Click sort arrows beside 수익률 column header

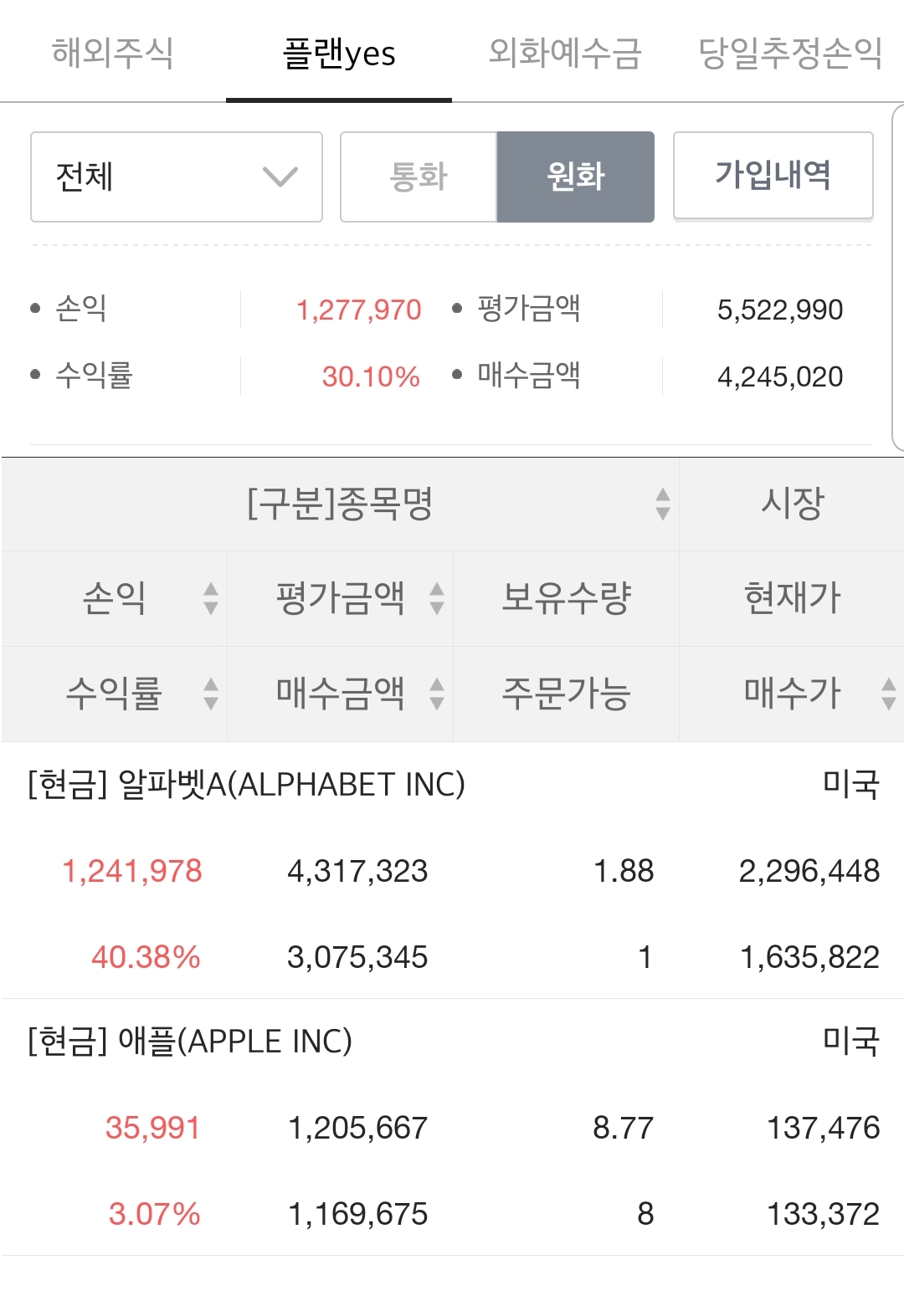pos(211,694)
